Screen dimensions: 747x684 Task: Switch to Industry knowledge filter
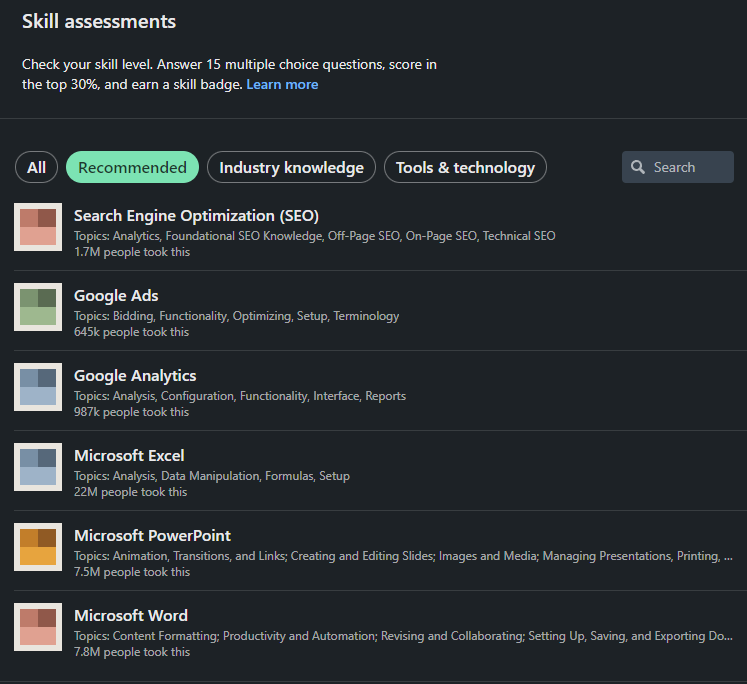click(x=291, y=167)
